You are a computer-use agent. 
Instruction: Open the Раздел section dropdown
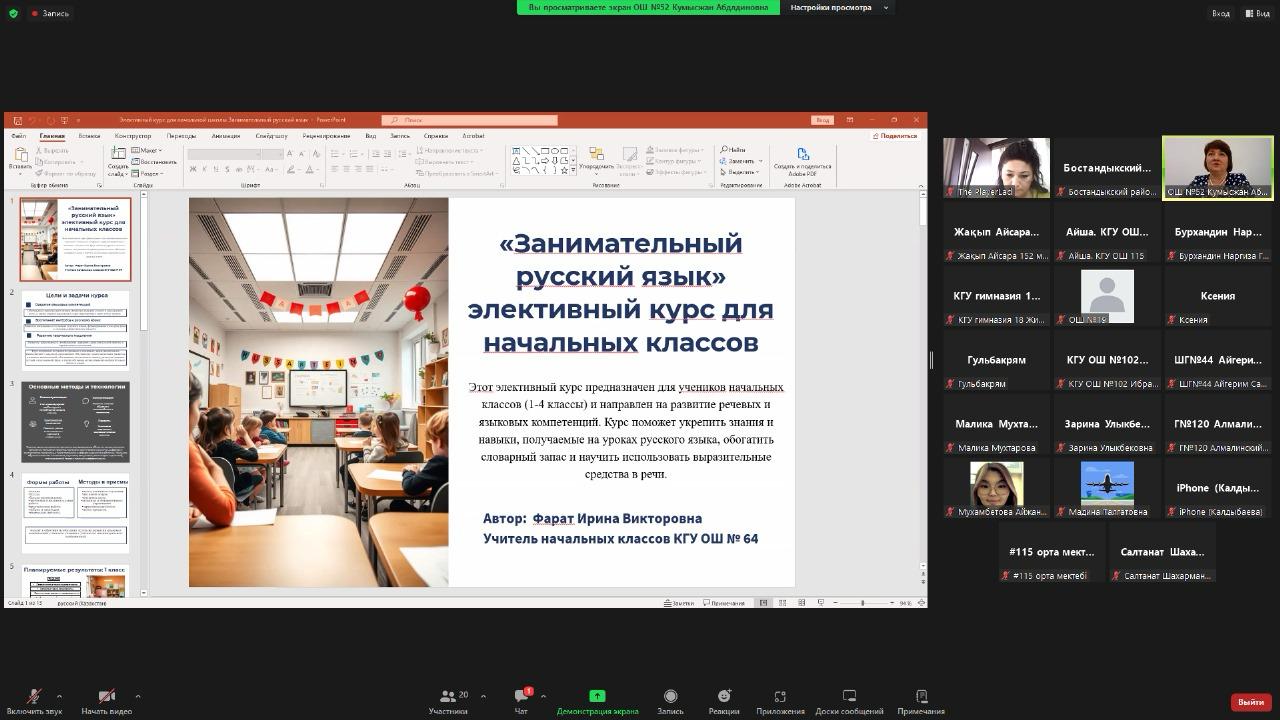point(149,173)
